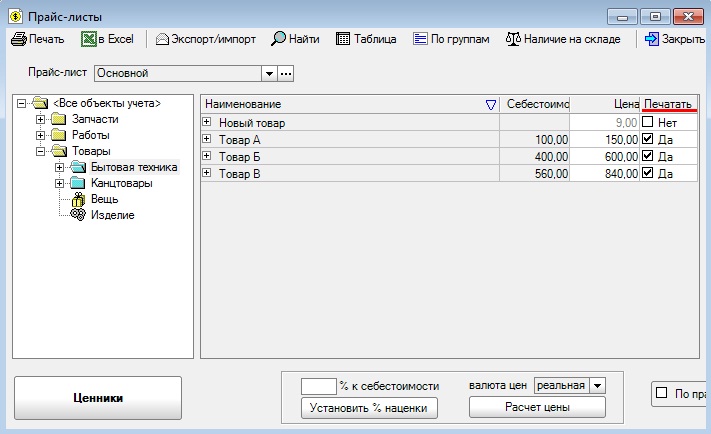The height and width of the screenshot is (434, 711).
Task: Click Установить % наценки button
Action: pos(369,408)
